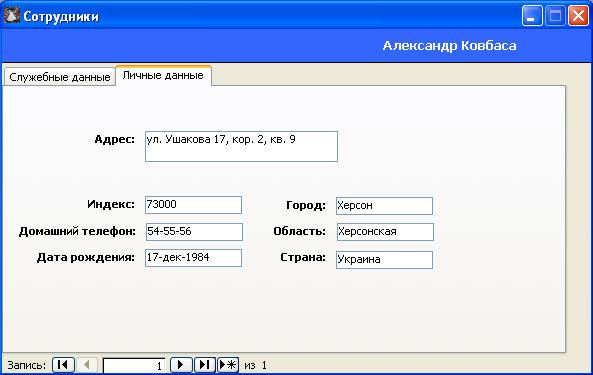Open the Сотрудники form icon menu
The image size is (593, 375).
click(12, 16)
